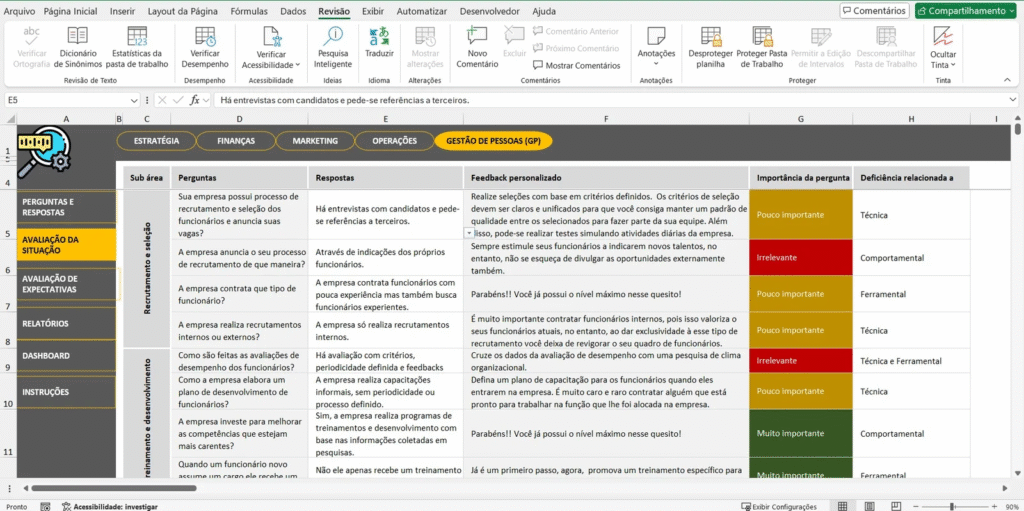The image size is (1024, 511).
Task: Click the FINANÇAS navigation button
Action: click(236, 141)
